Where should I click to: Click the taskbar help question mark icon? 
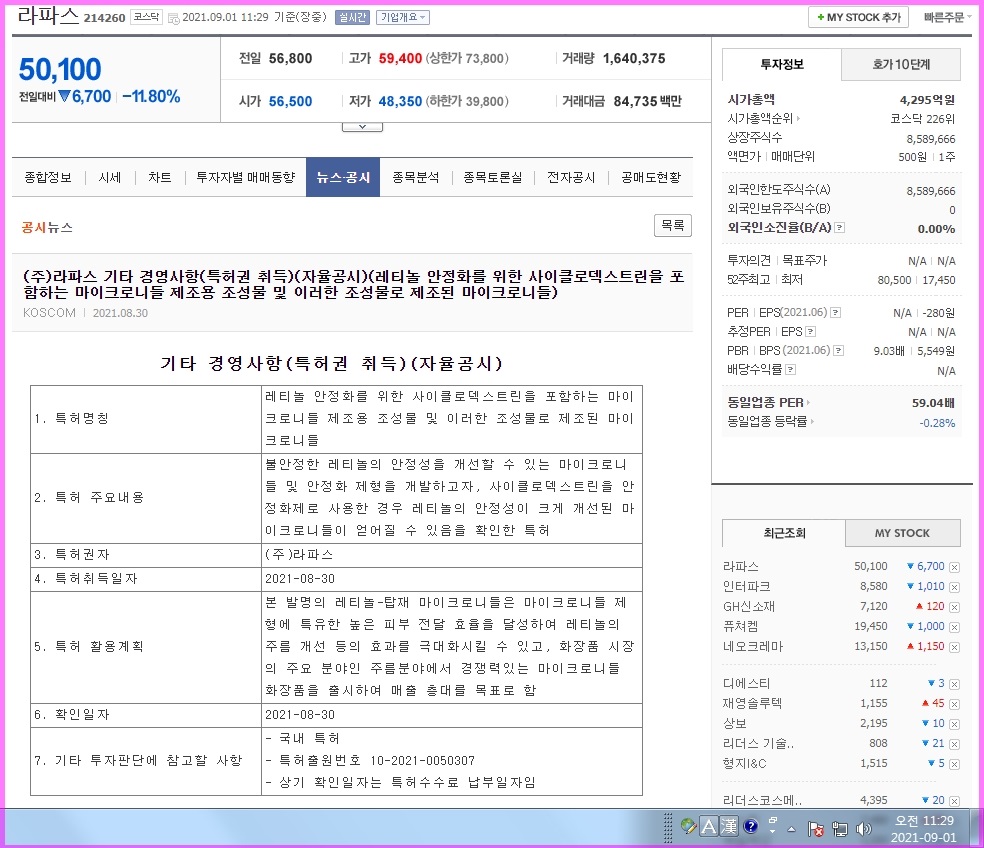pyautogui.click(x=751, y=827)
